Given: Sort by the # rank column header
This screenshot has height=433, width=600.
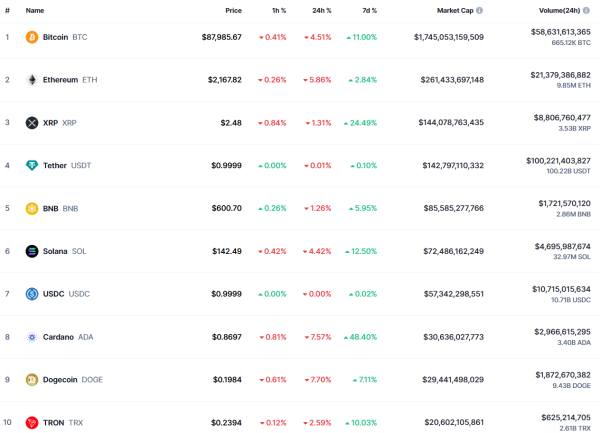Looking at the screenshot, I should pyautogui.click(x=7, y=10).
